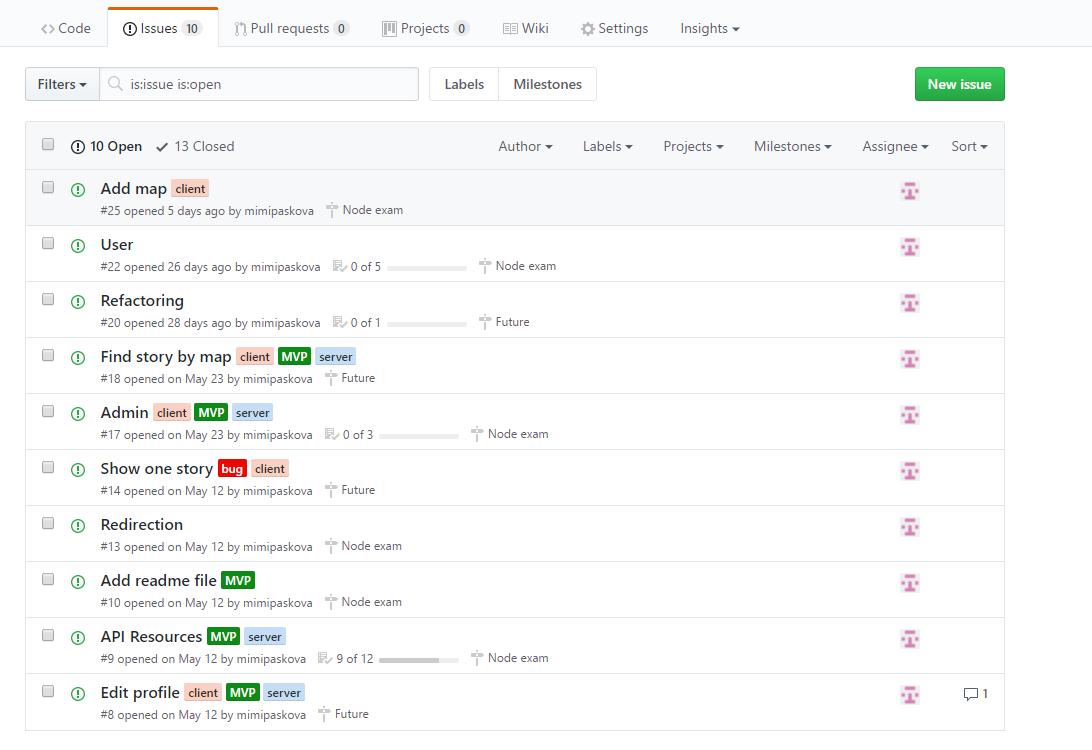Expand the Author filter dropdown

tap(525, 146)
